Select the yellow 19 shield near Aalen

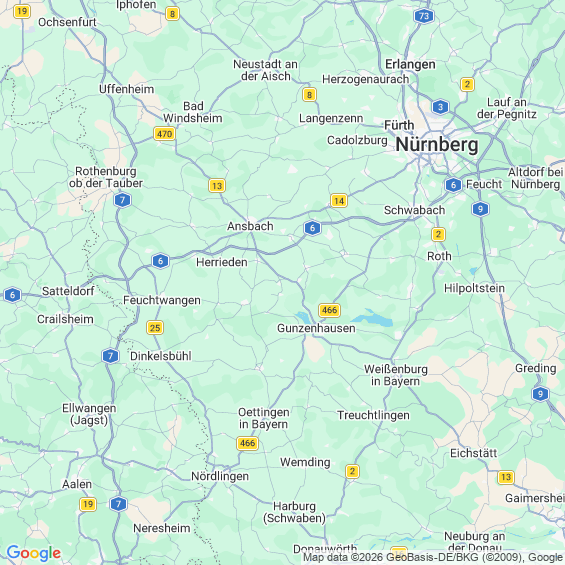pos(88,504)
